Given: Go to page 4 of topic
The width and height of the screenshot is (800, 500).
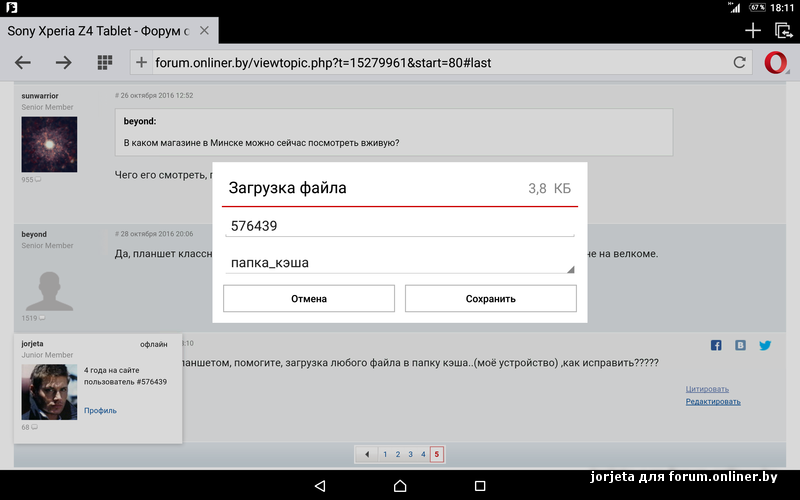Looking at the screenshot, I should click(423, 454).
